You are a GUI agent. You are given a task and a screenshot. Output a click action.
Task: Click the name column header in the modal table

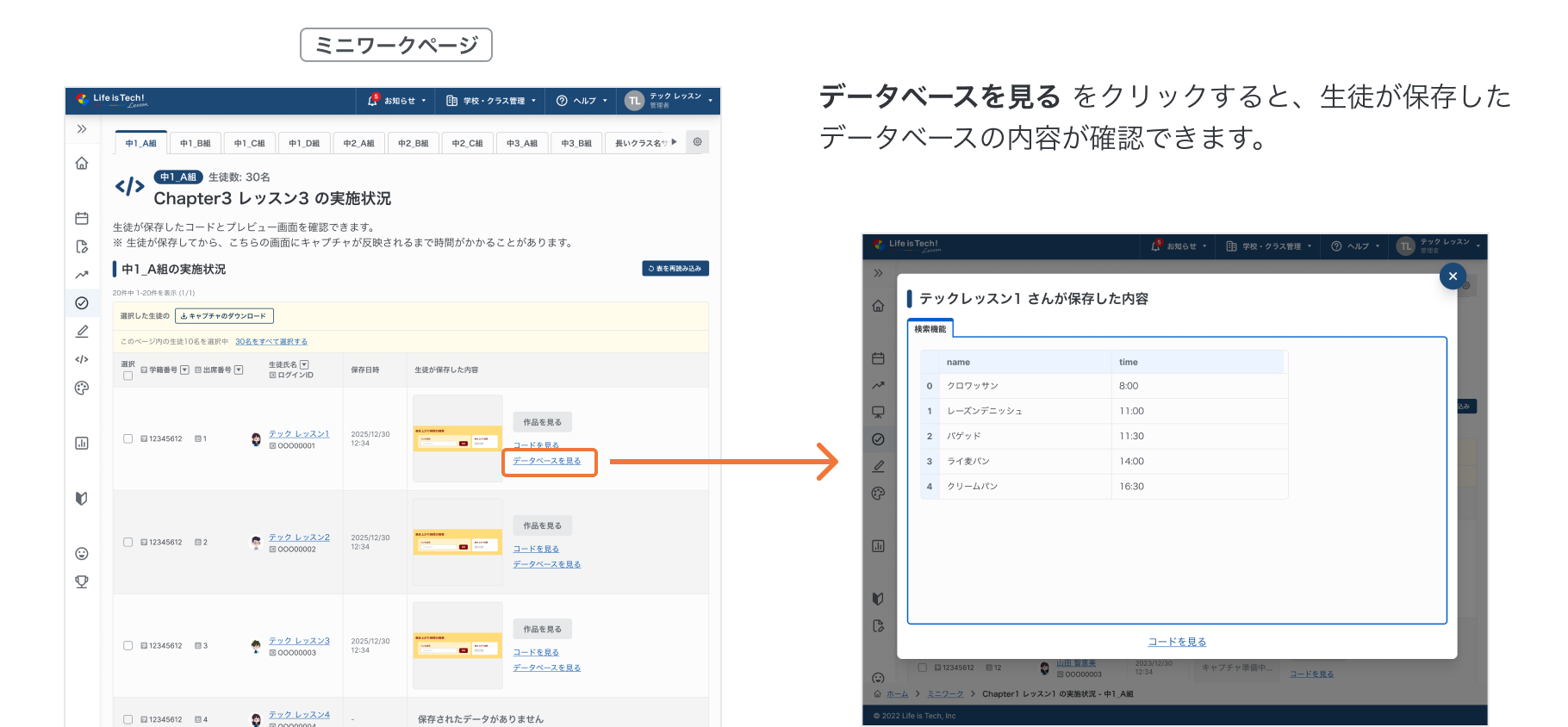click(x=1025, y=362)
